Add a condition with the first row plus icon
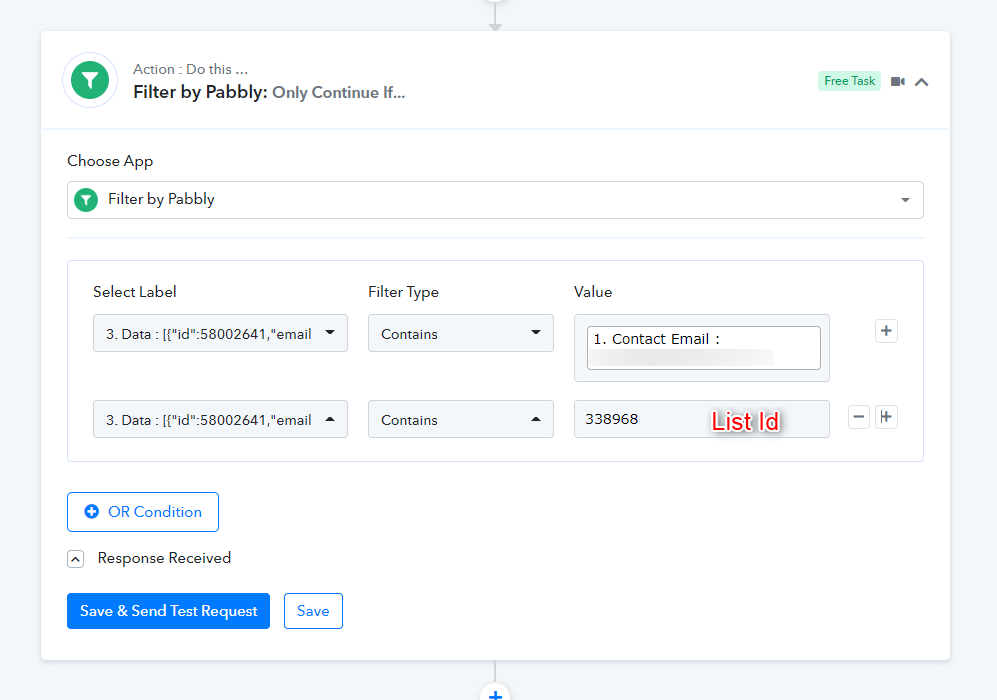The height and width of the screenshot is (700, 997). (886, 331)
